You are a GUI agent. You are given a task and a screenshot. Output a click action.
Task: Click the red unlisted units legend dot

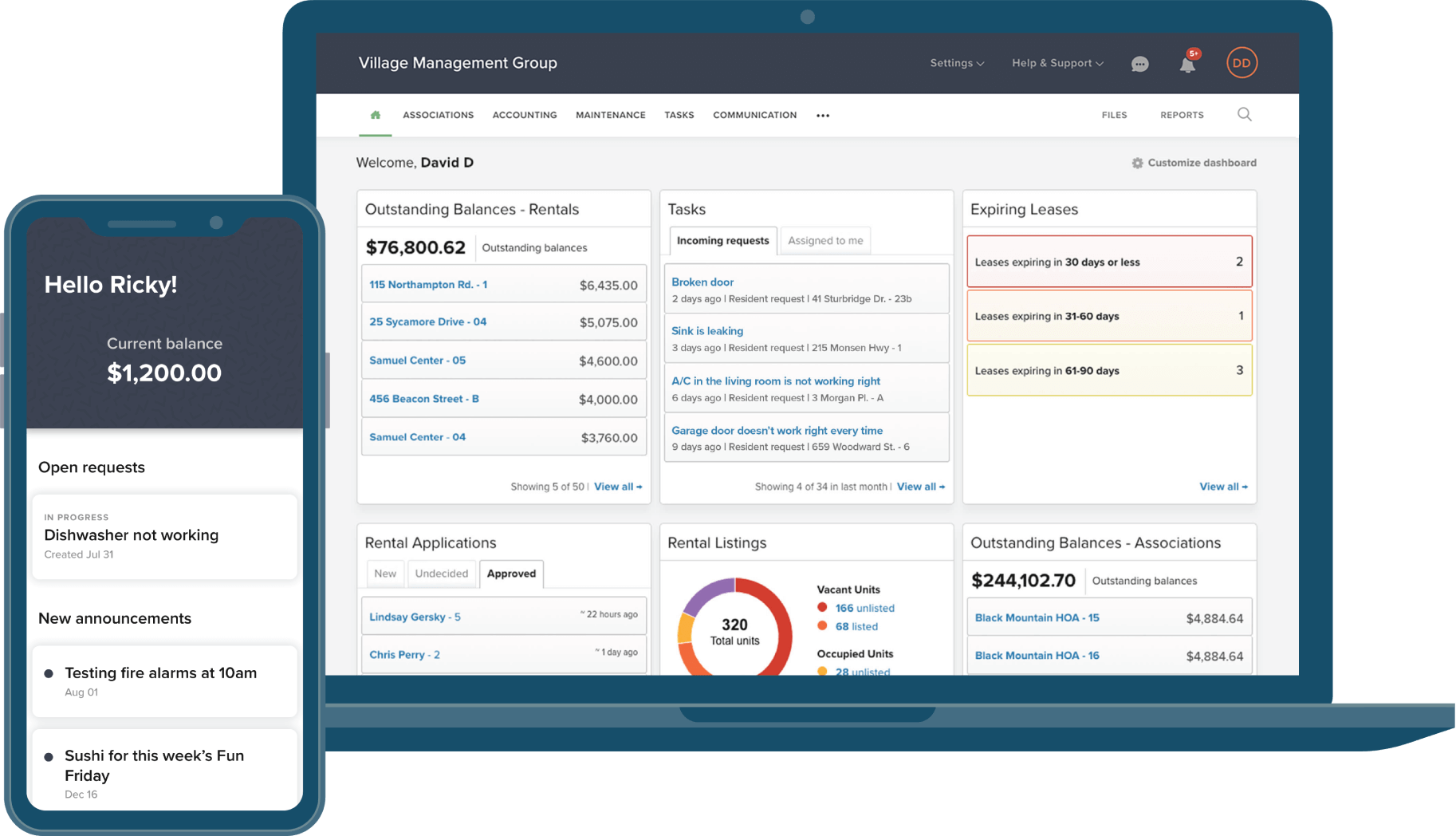coord(822,607)
